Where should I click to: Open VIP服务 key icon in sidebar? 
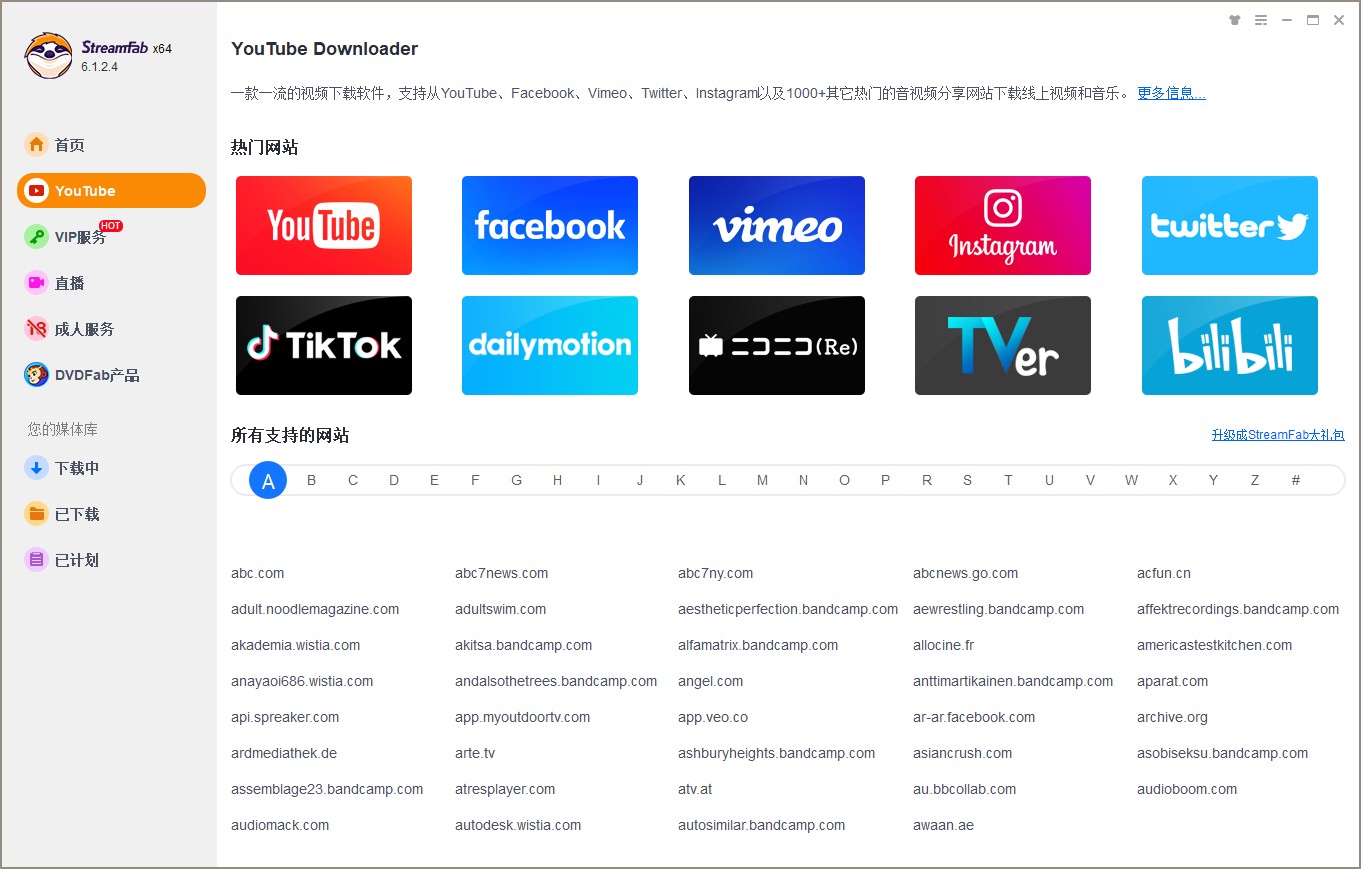click(x=37, y=237)
